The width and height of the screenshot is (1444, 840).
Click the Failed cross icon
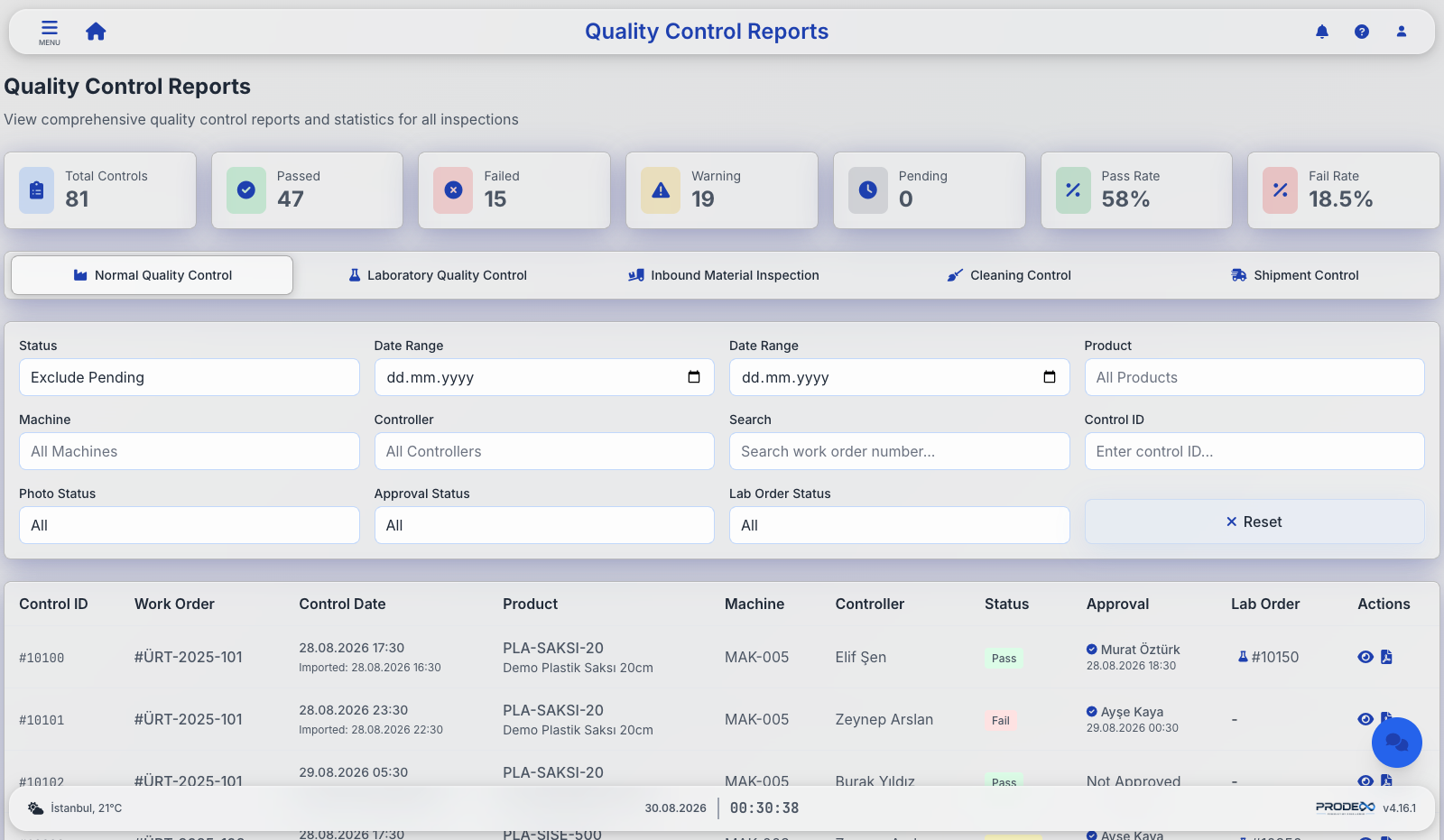coord(453,190)
